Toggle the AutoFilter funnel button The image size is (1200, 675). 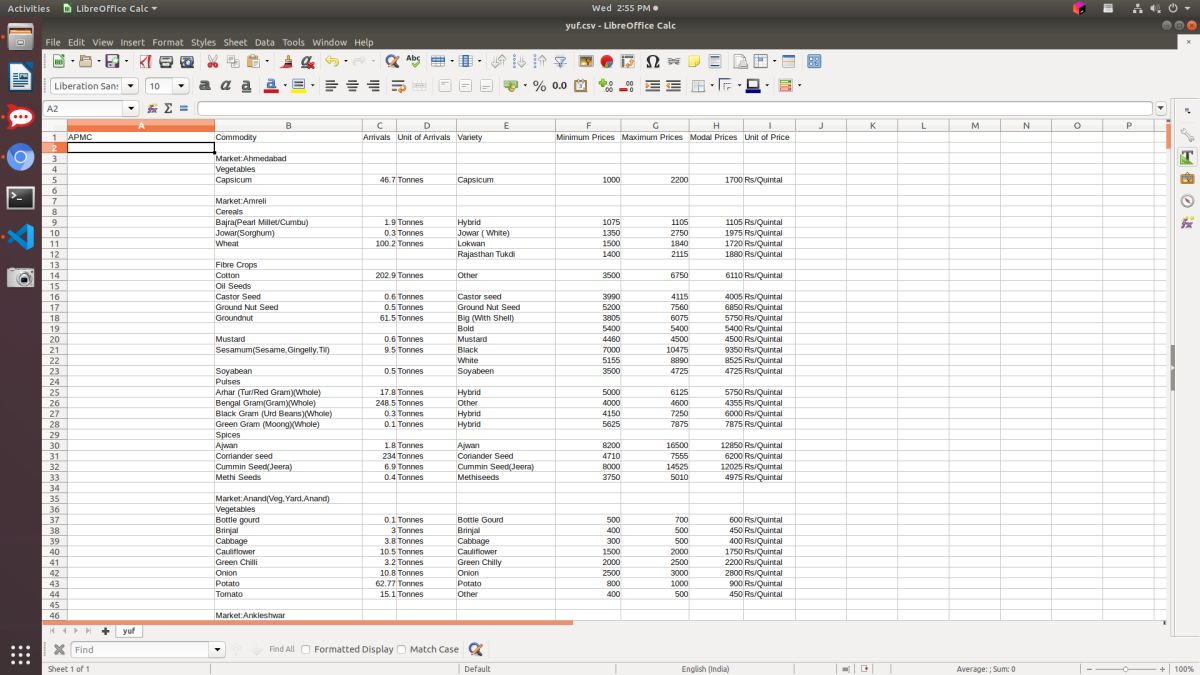pyautogui.click(x=560, y=61)
